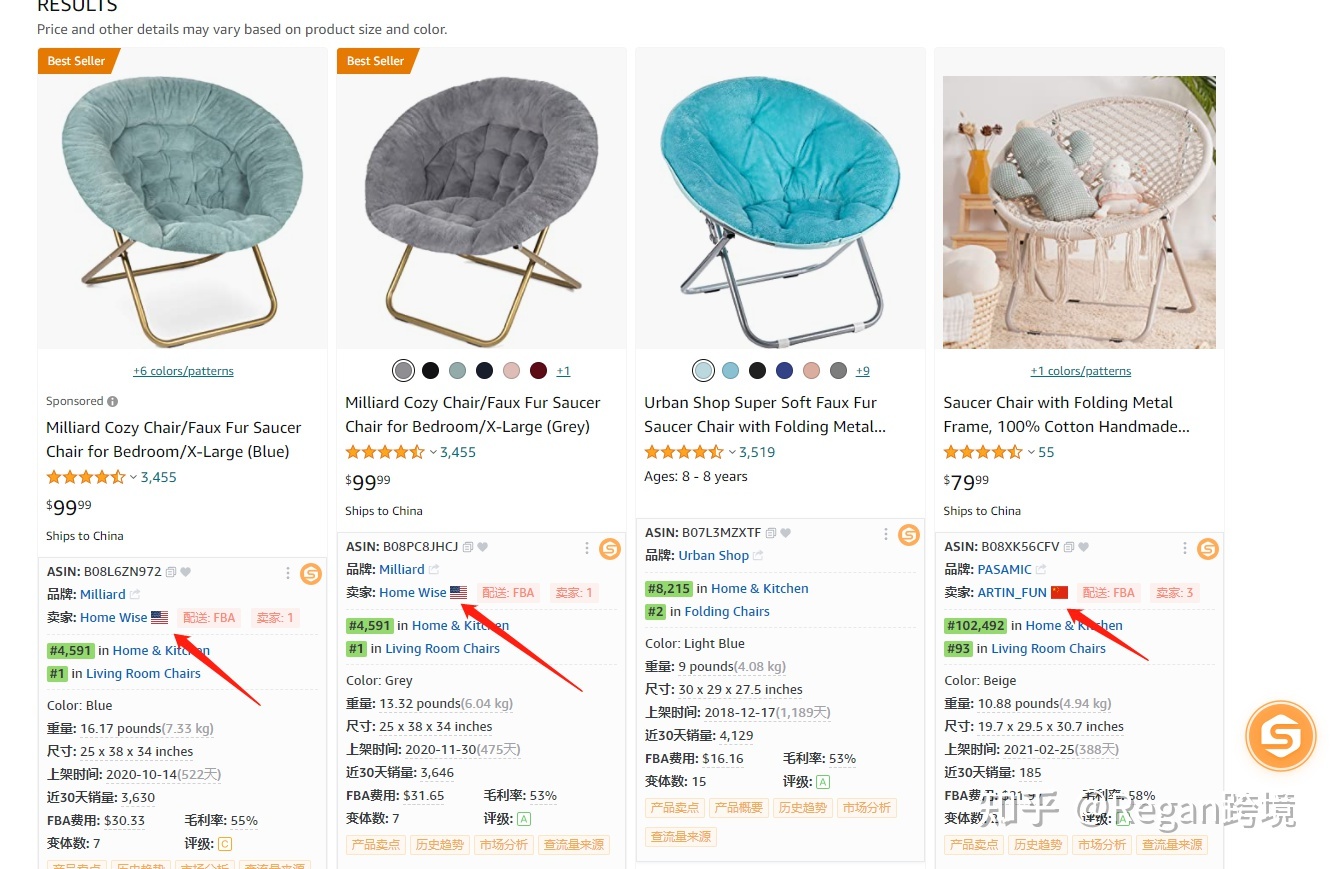This screenshot has width=1330, height=869.
Task: Click the +6 colors/patterns link
Action: [x=183, y=371]
